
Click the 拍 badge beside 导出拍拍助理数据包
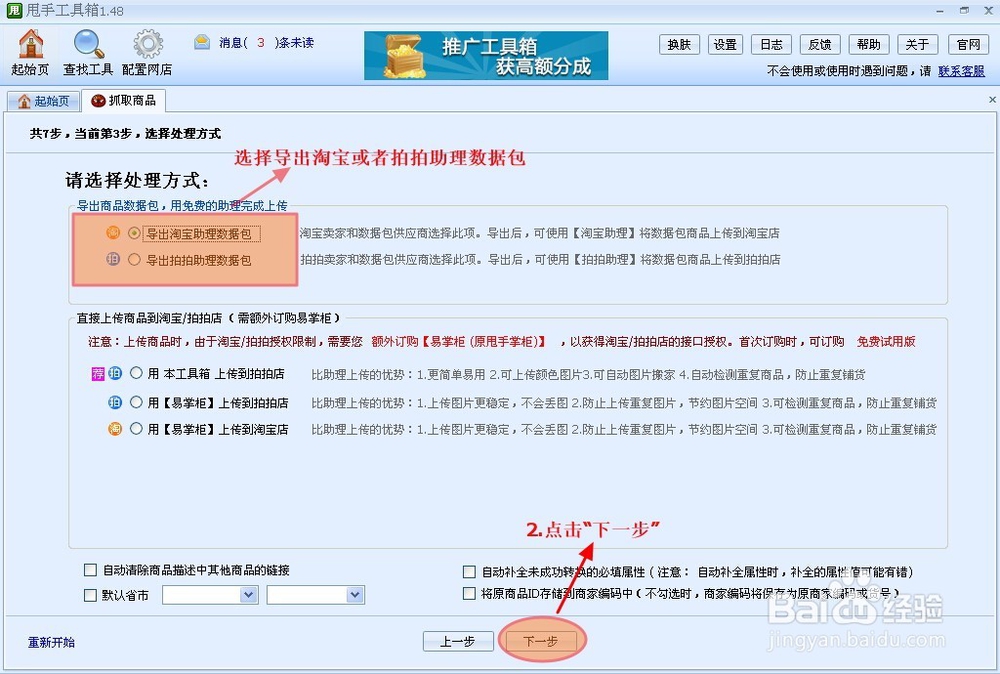coord(113,259)
